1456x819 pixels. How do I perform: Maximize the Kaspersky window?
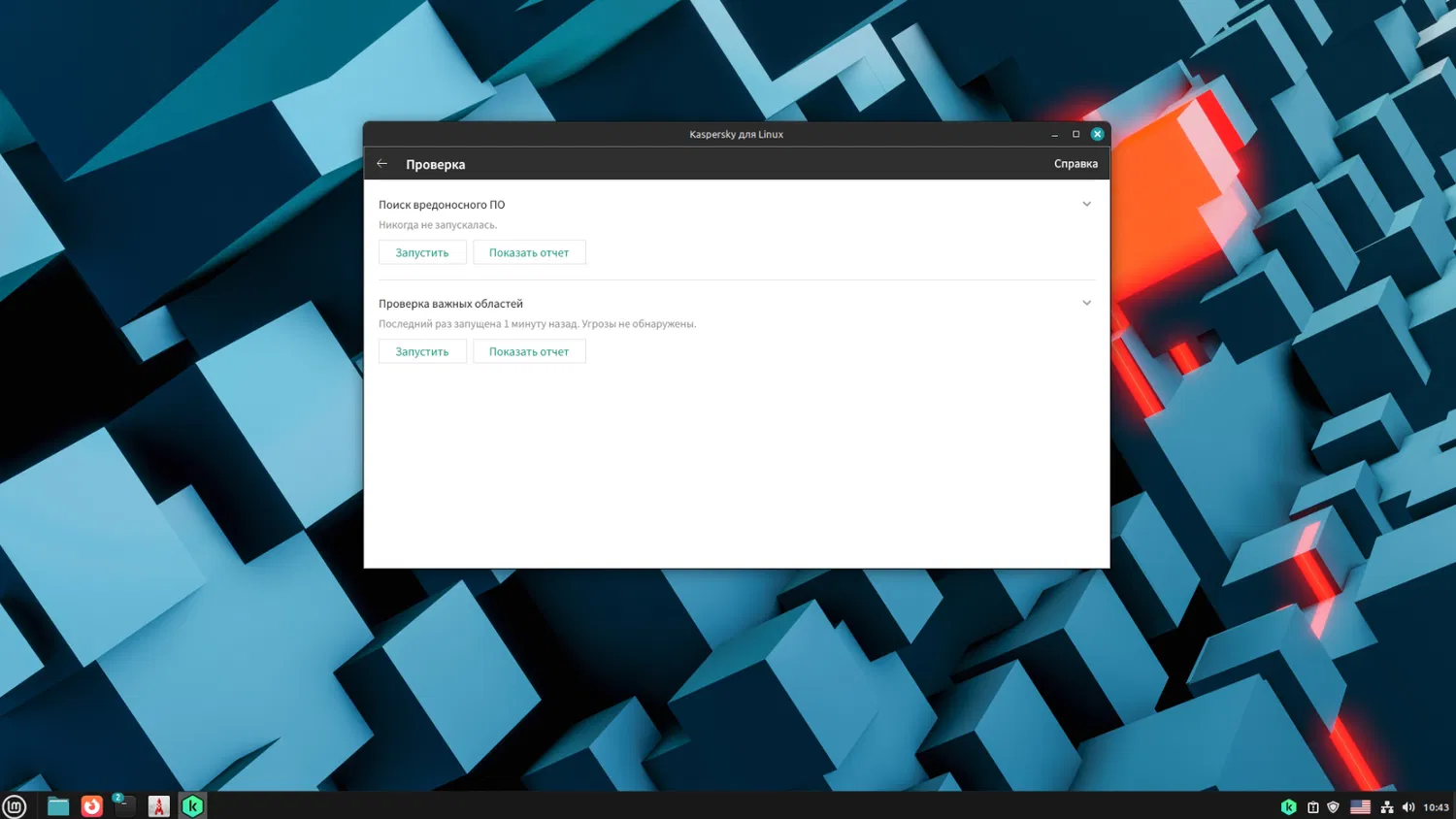(x=1075, y=135)
